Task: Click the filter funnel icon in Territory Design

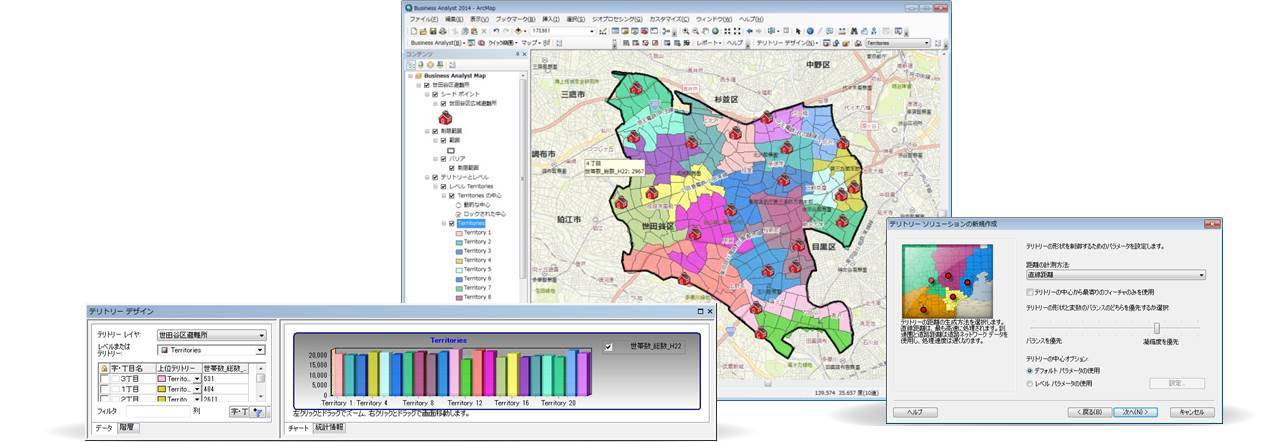Action: 259,412
